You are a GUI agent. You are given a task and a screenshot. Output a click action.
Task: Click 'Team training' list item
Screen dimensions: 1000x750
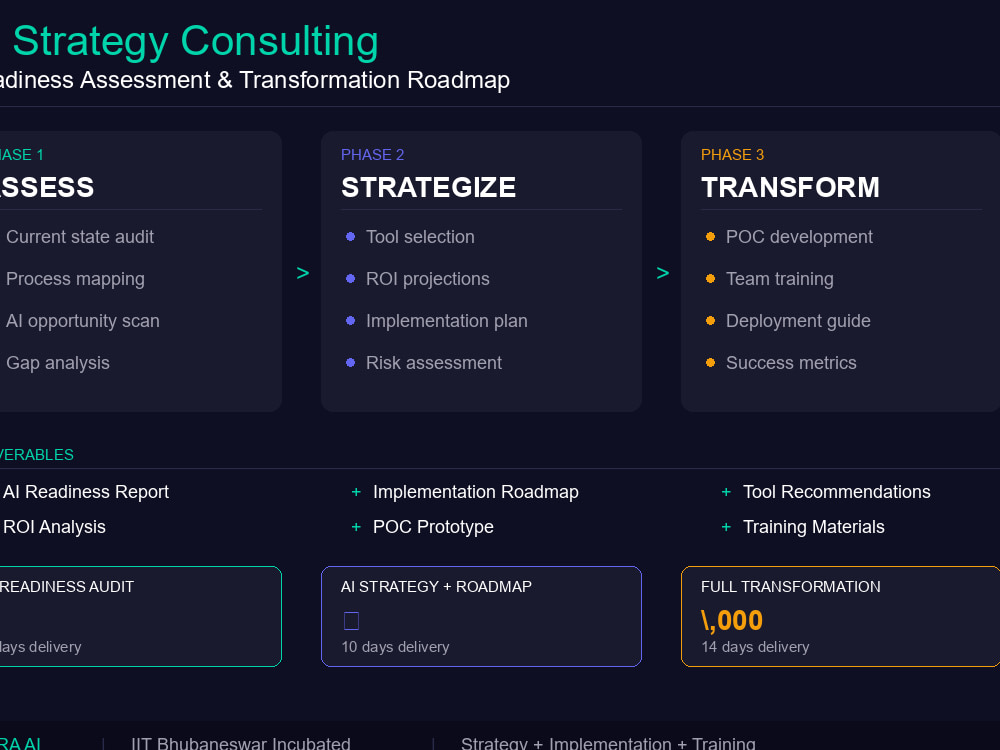click(x=779, y=279)
